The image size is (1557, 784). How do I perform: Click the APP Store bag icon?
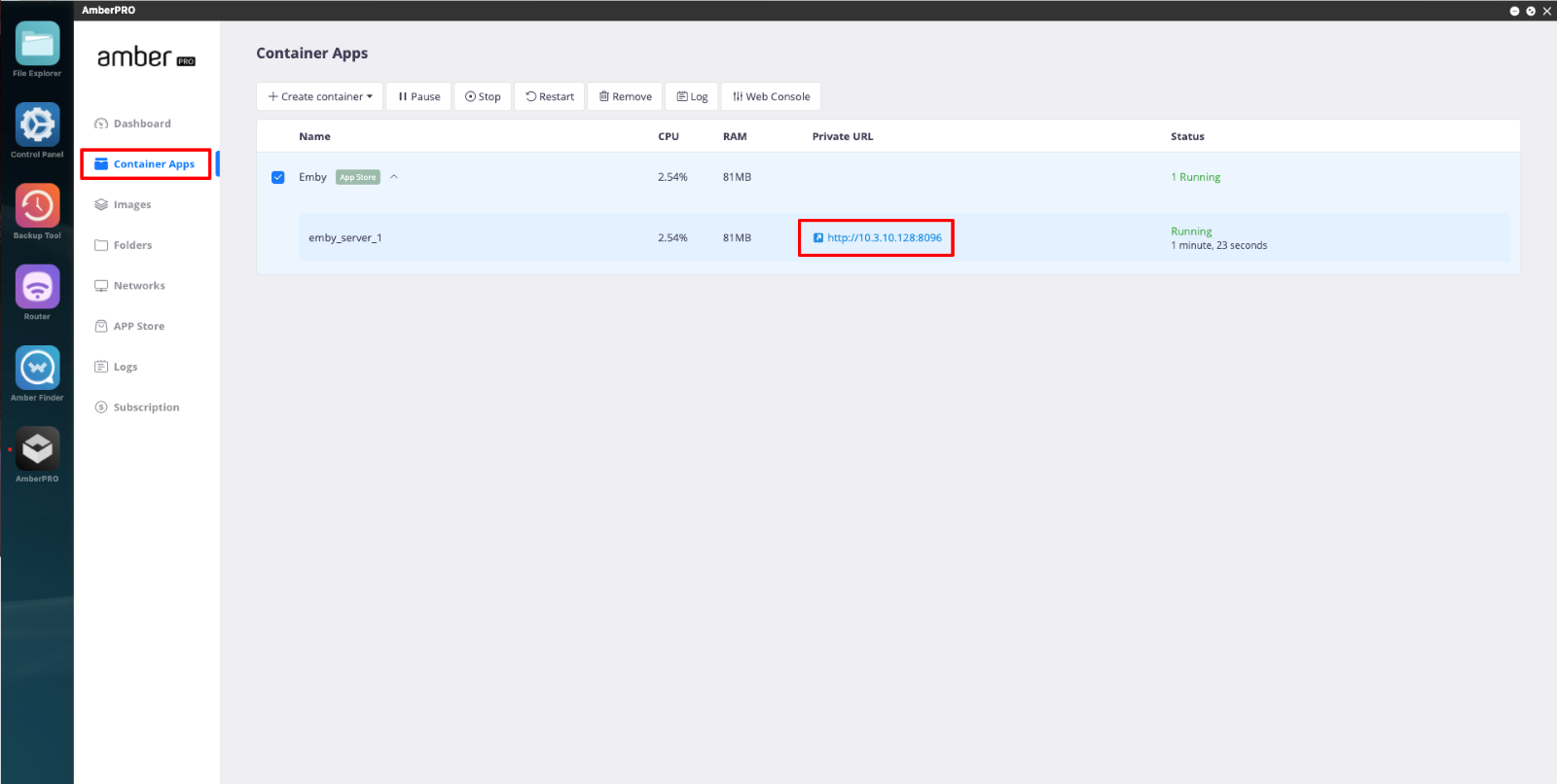point(101,326)
